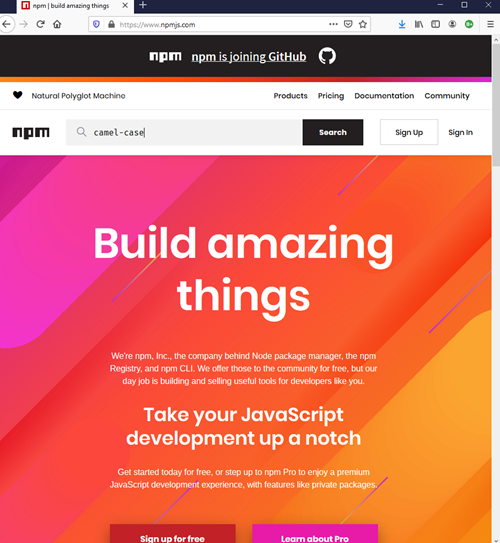Minimize the Firefox window
The width and height of the screenshot is (500, 543).
440,5
